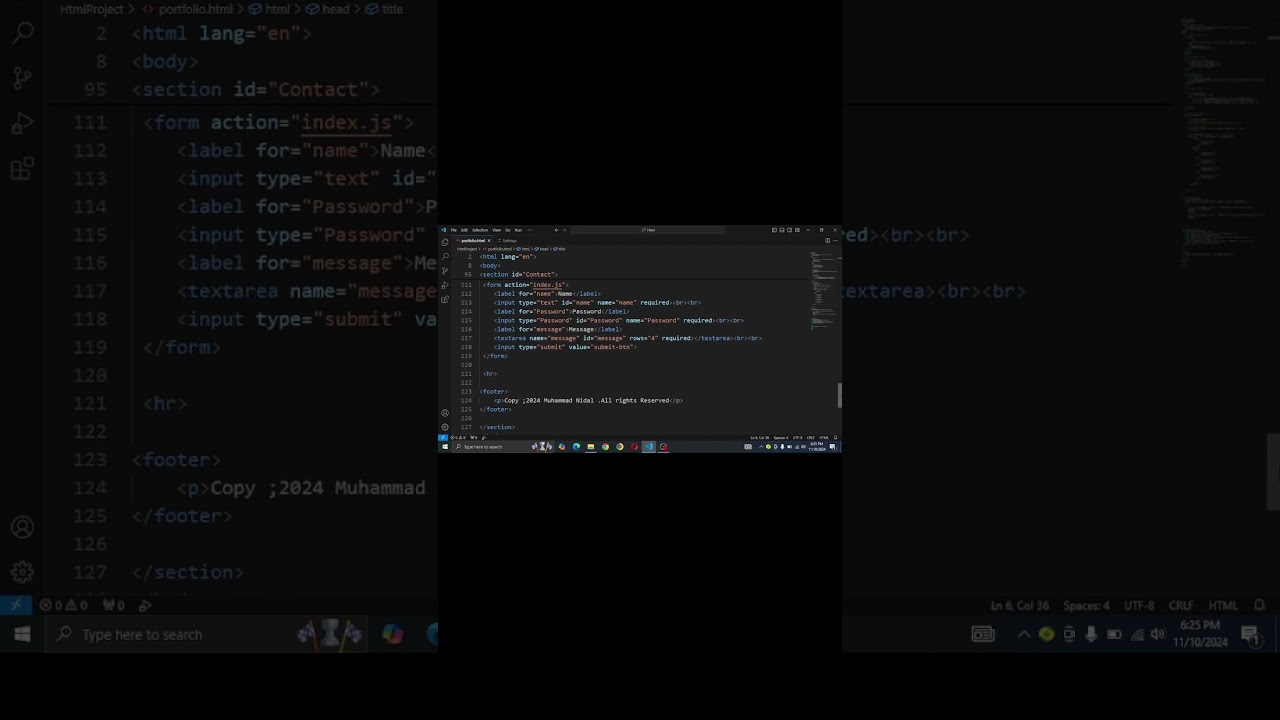Open Windows Start in the centered taskbar
The width and height of the screenshot is (1280, 720).
tap(445, 447)
